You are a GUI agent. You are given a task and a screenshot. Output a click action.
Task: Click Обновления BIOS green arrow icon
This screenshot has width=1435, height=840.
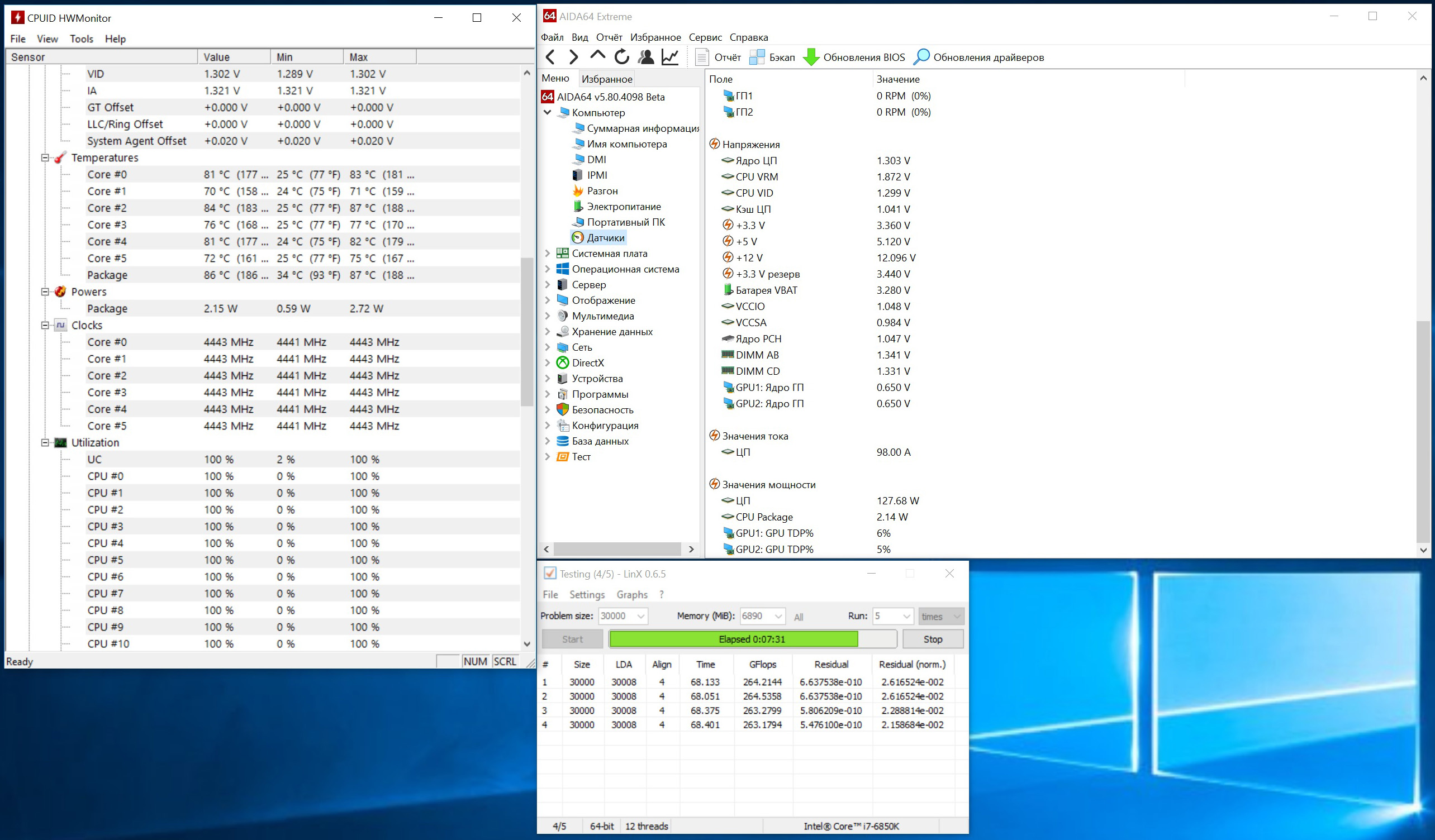[811, 57]
